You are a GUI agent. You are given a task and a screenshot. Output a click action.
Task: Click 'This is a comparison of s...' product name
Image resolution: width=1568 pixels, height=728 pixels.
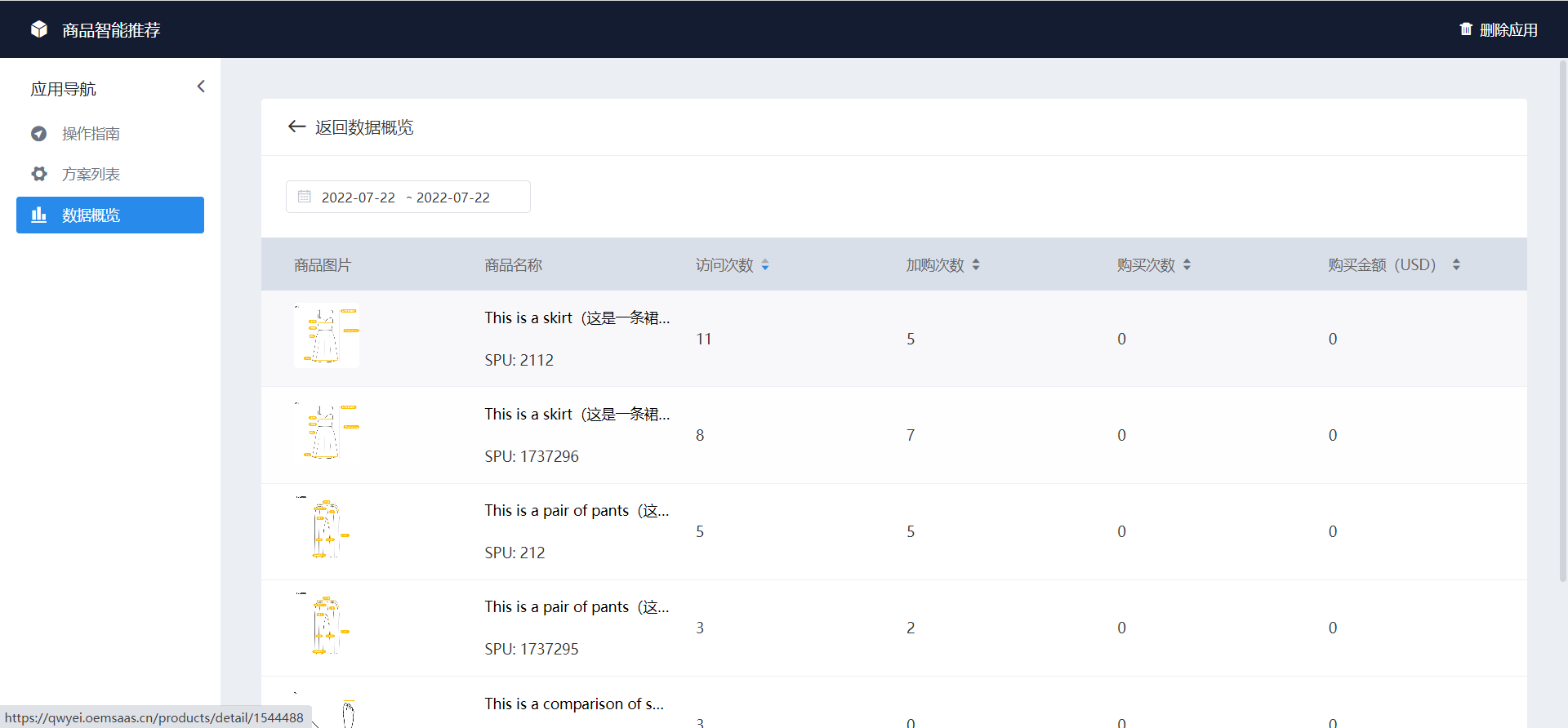(x=574, y=704)
